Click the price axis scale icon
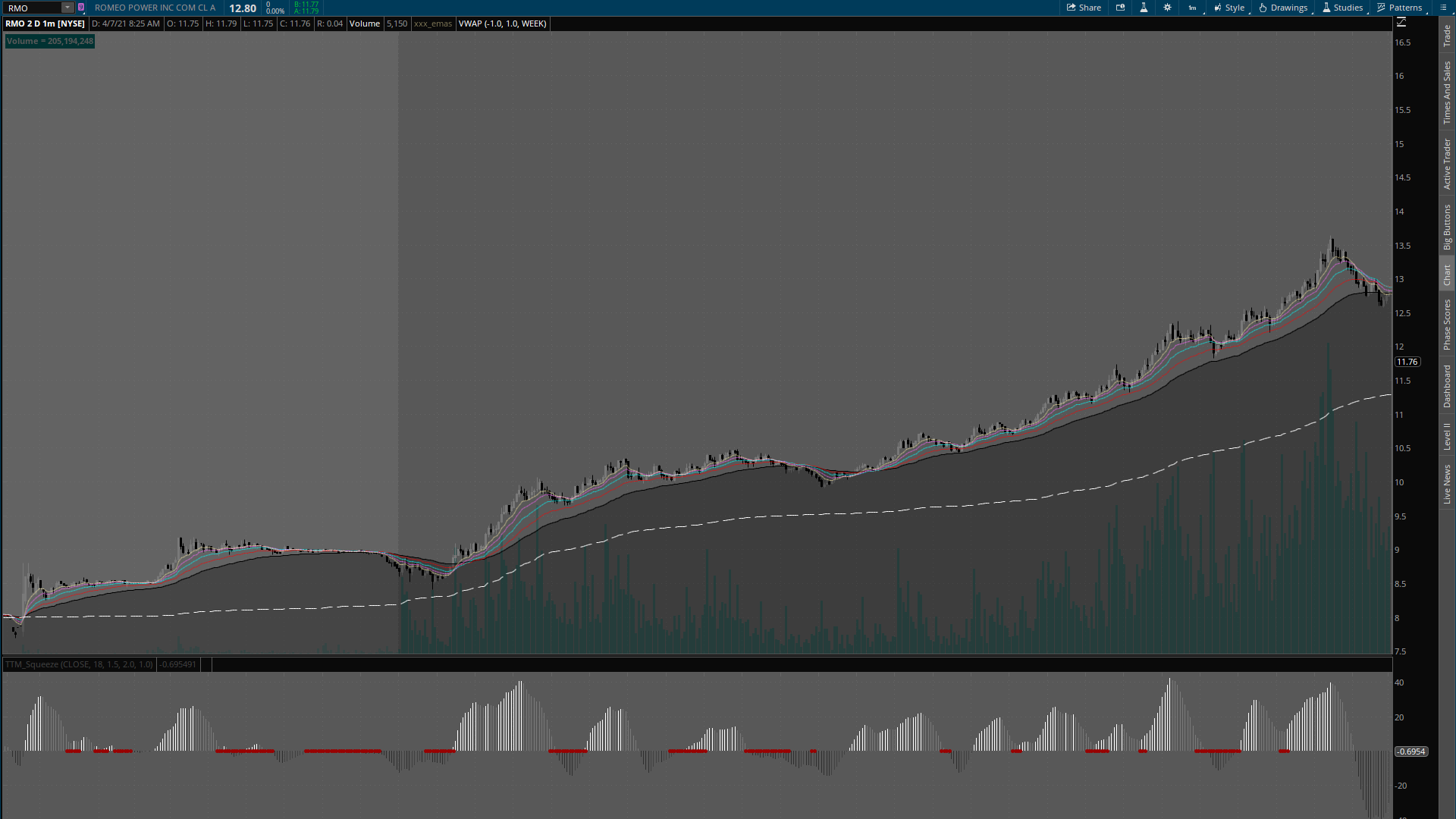This screenshot has width=1456, height=819. 1401,23
